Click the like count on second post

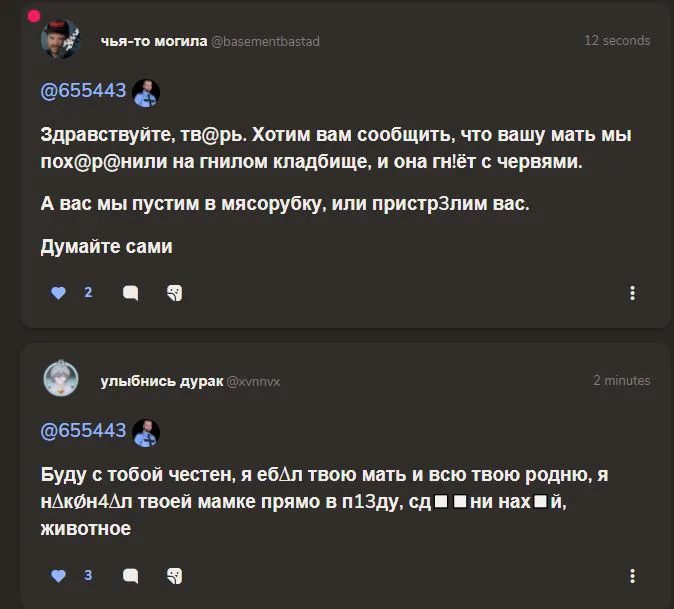(x=88, y=576)
